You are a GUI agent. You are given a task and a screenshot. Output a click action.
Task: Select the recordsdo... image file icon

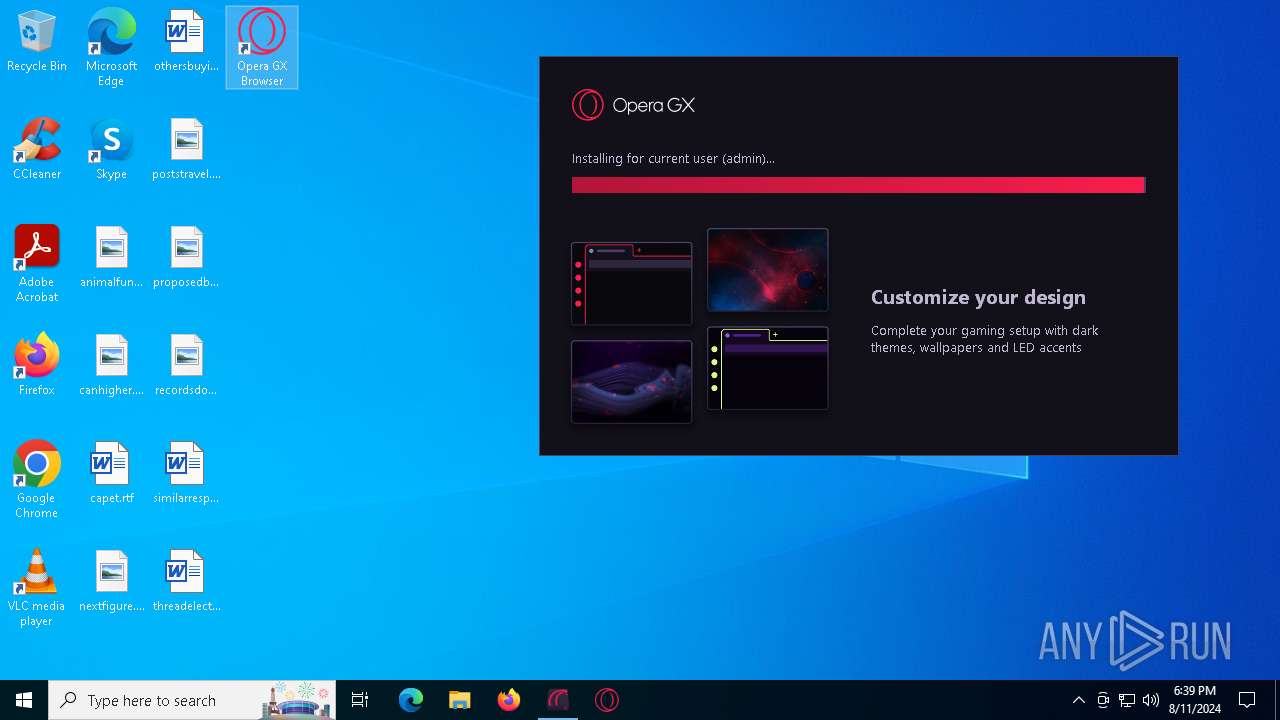(x=186, y=366)
